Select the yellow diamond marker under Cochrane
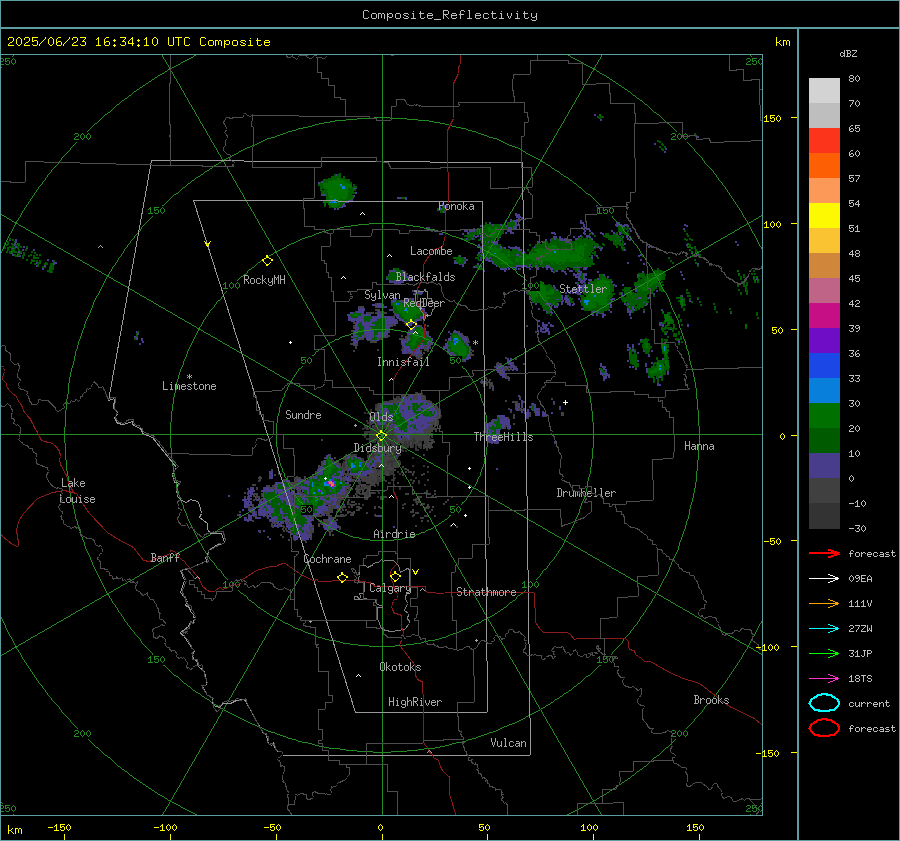This screenshot has width=900, height=841. (x=342, y=577)
